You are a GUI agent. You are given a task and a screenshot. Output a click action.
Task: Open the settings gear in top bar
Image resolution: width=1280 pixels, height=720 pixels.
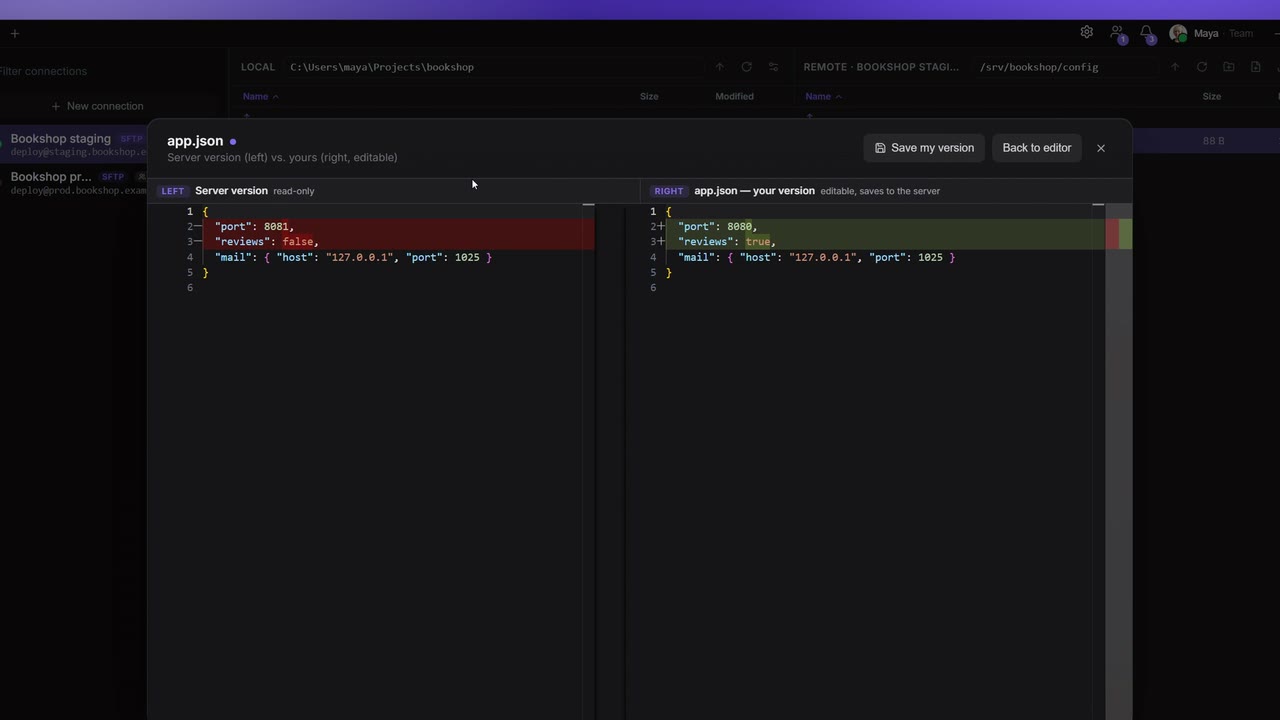(1087, 33)
